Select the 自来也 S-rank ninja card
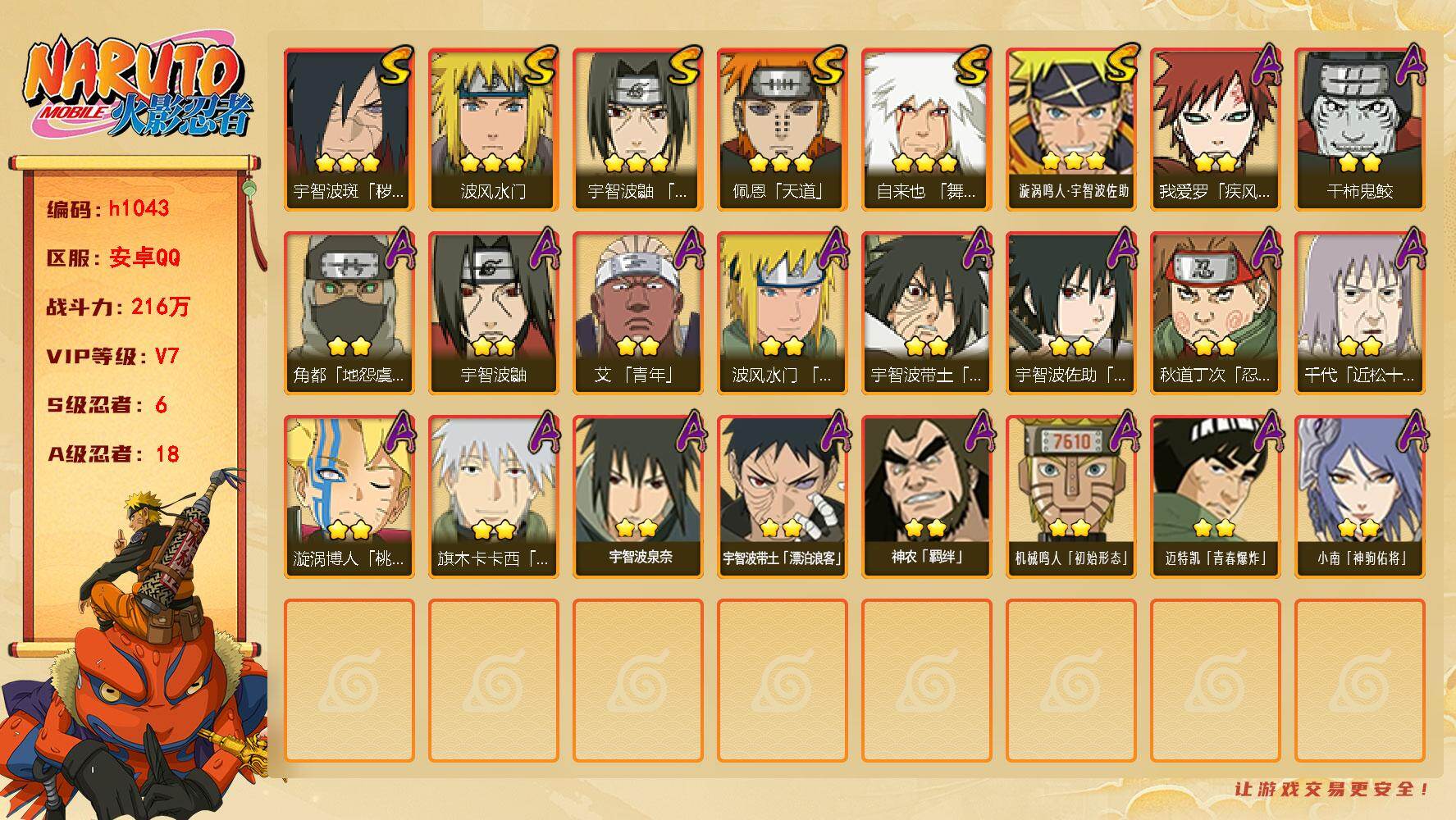 [x=926, y=130]
